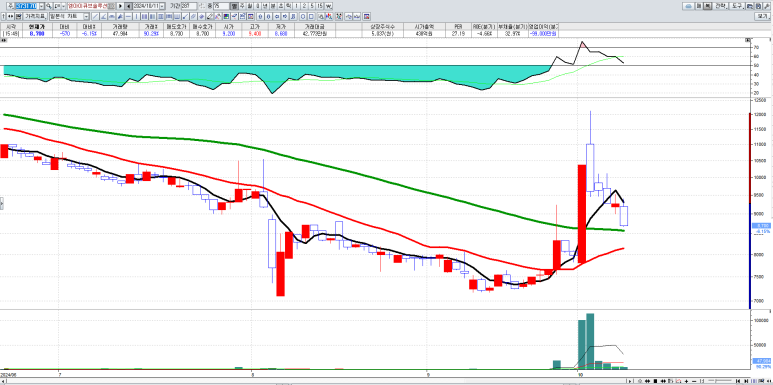
Task: Click the zoom out minus icon
Action: click(x=694, y=381)
